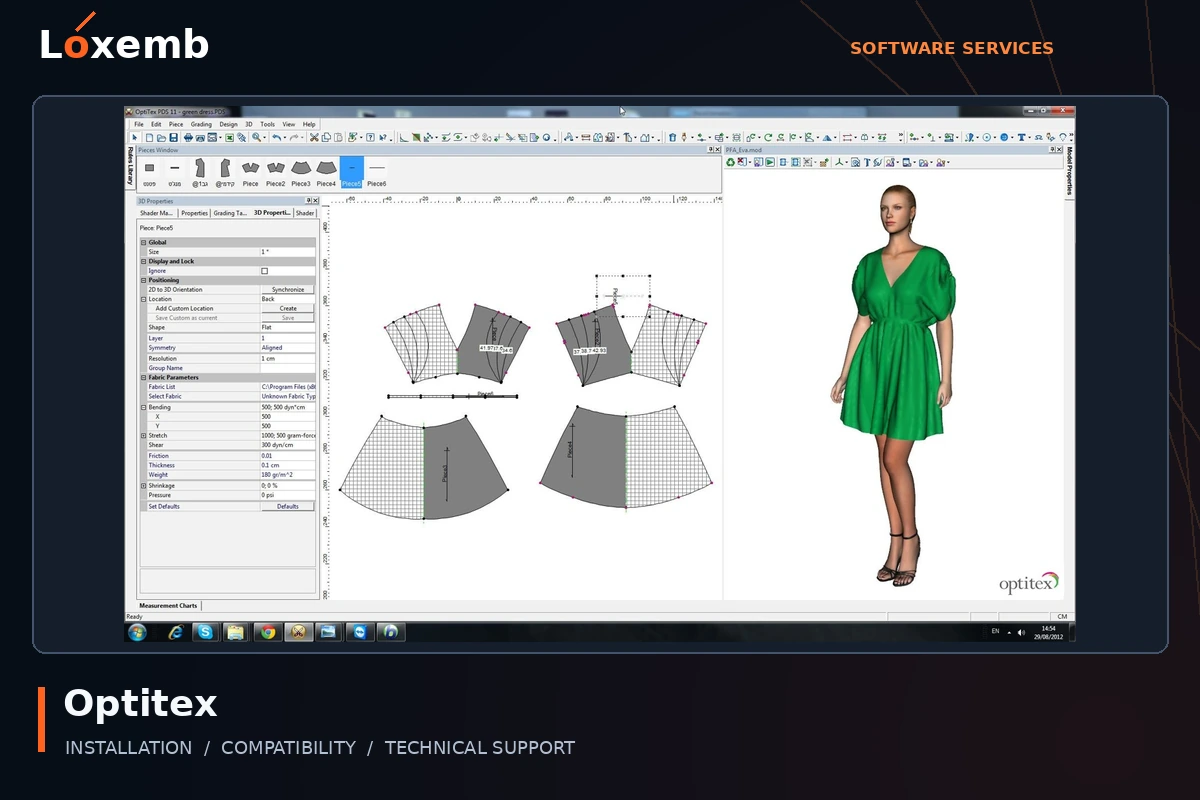The width and height of the screenshot is (1200, 800).
Task: Open the zoom tool dropdown arrow
Action: click(264, 137)
